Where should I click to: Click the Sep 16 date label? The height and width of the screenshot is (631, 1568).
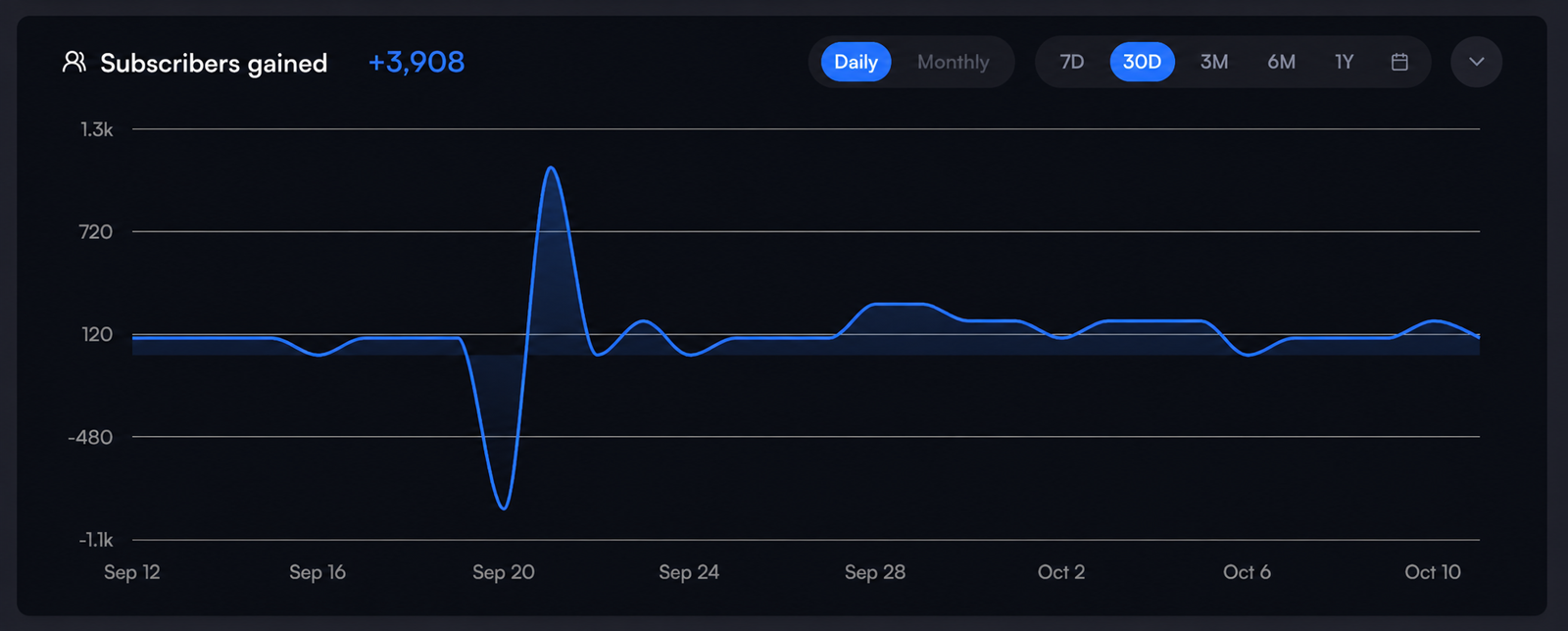point(318,572)
